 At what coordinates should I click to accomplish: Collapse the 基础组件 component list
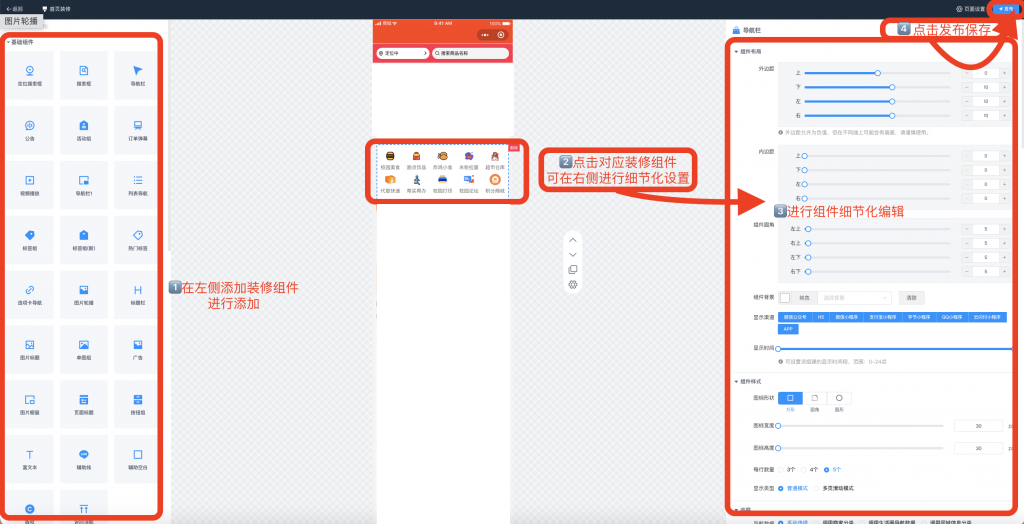[x=8, y=42]
